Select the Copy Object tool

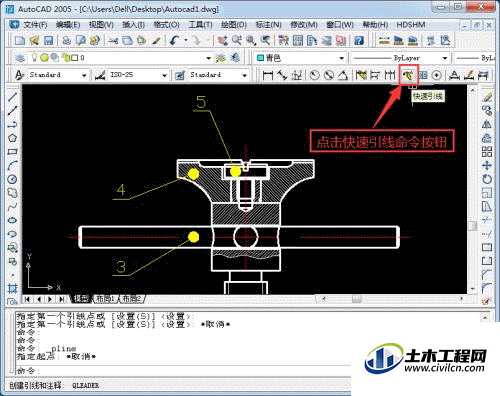click(487, 111)
